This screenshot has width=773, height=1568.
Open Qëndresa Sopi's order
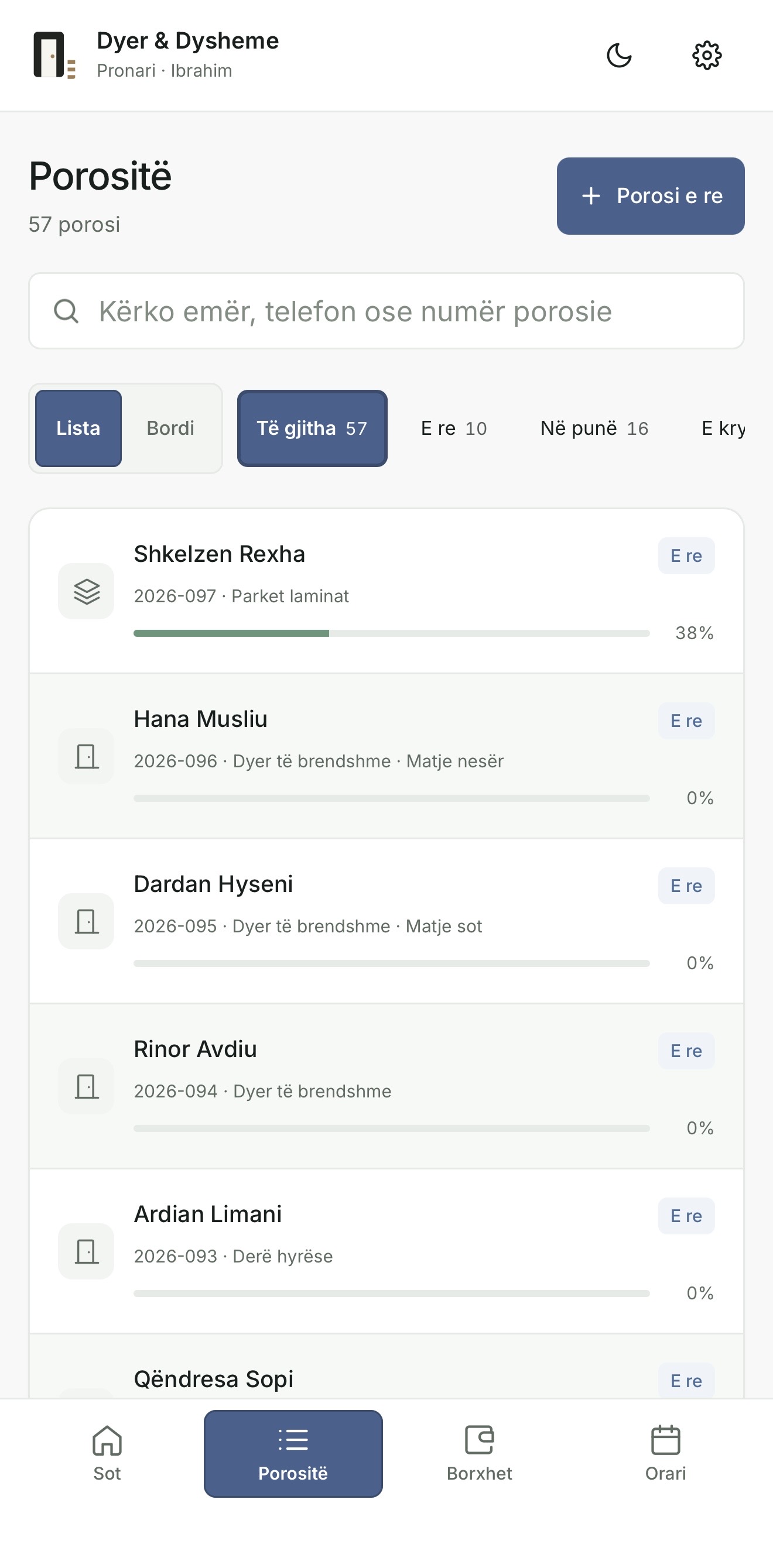tap(386, 1367)
